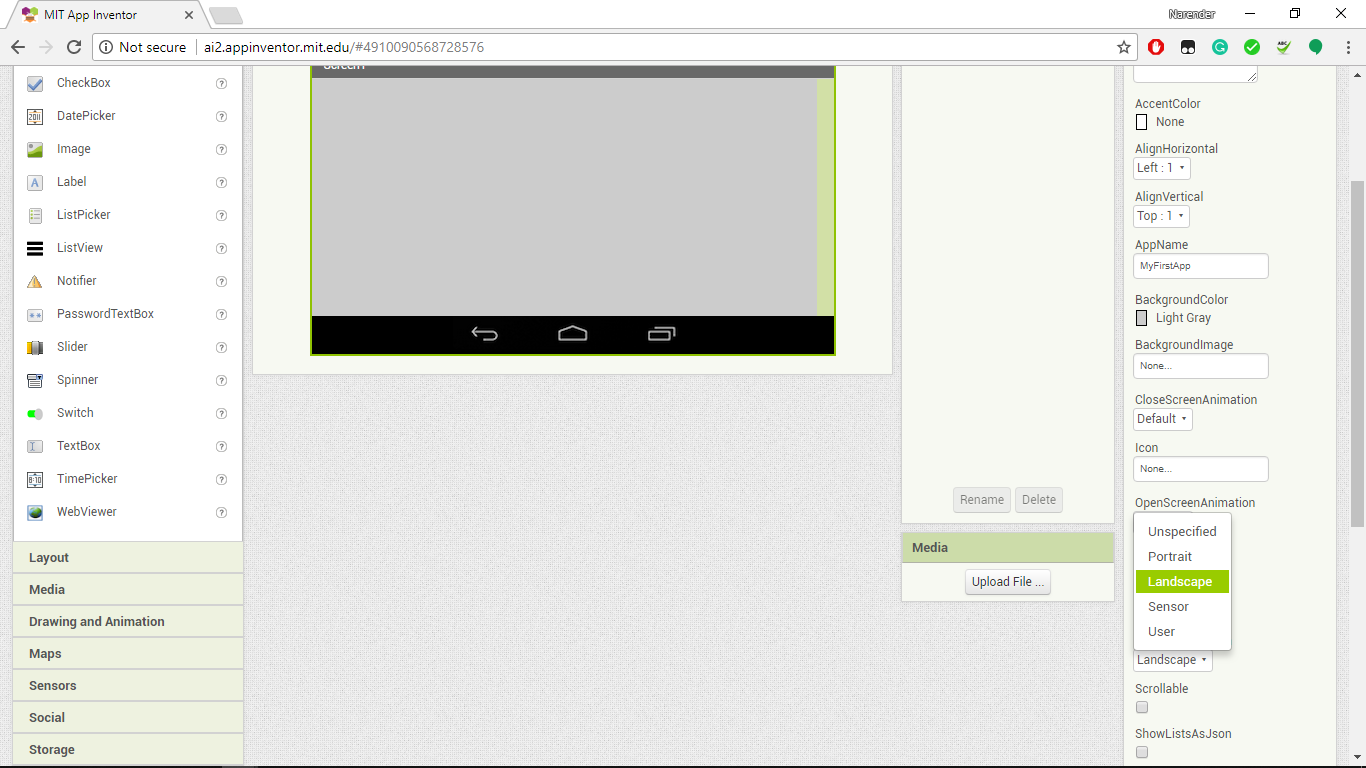The width and height of the screenshot is (1366, 768).
Task: Click the ListView component icon
Action: pos(35,249)
